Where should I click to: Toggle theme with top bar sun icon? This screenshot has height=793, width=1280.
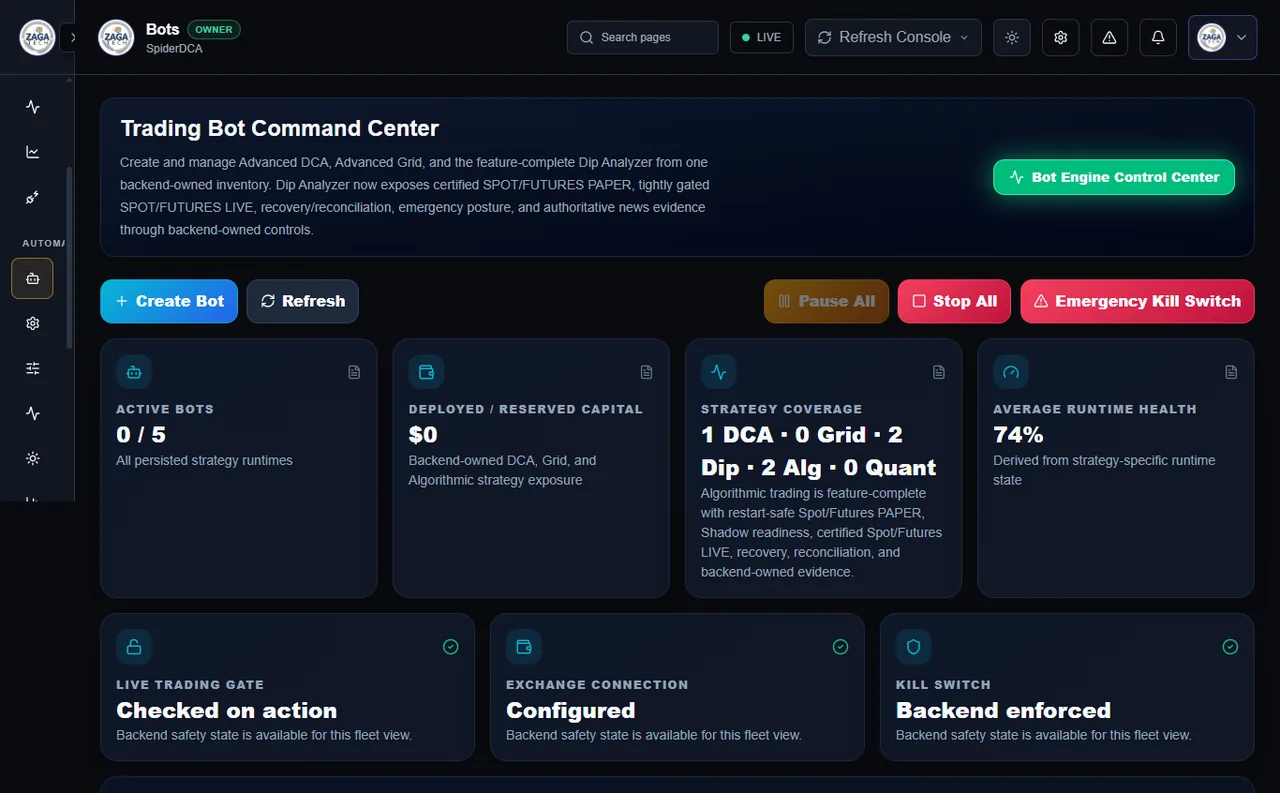(x=1012, y=37)
